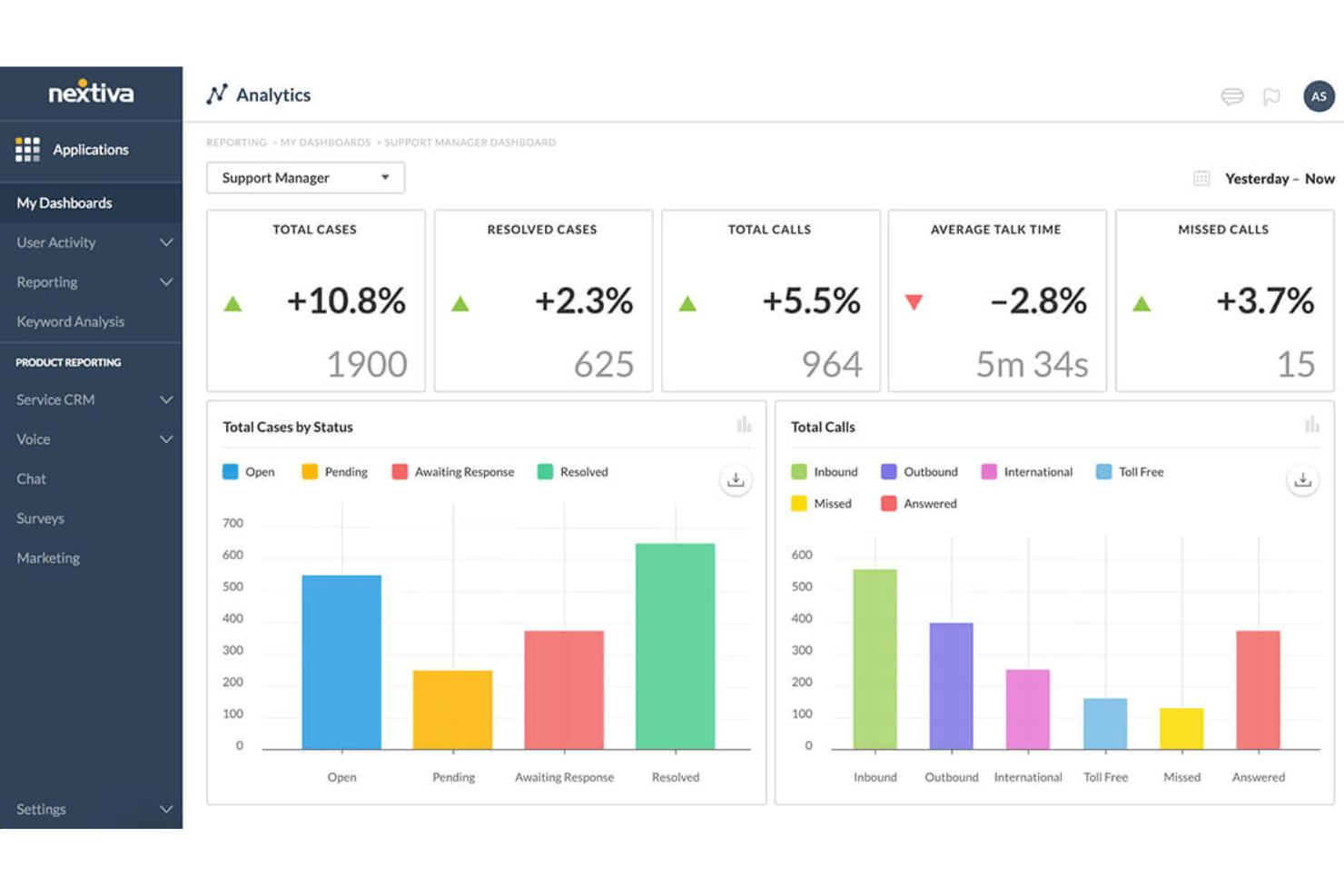Click the Resolved bar in the cases chart
Viewport: 1344px width, 896px height.
pos(675,645)
